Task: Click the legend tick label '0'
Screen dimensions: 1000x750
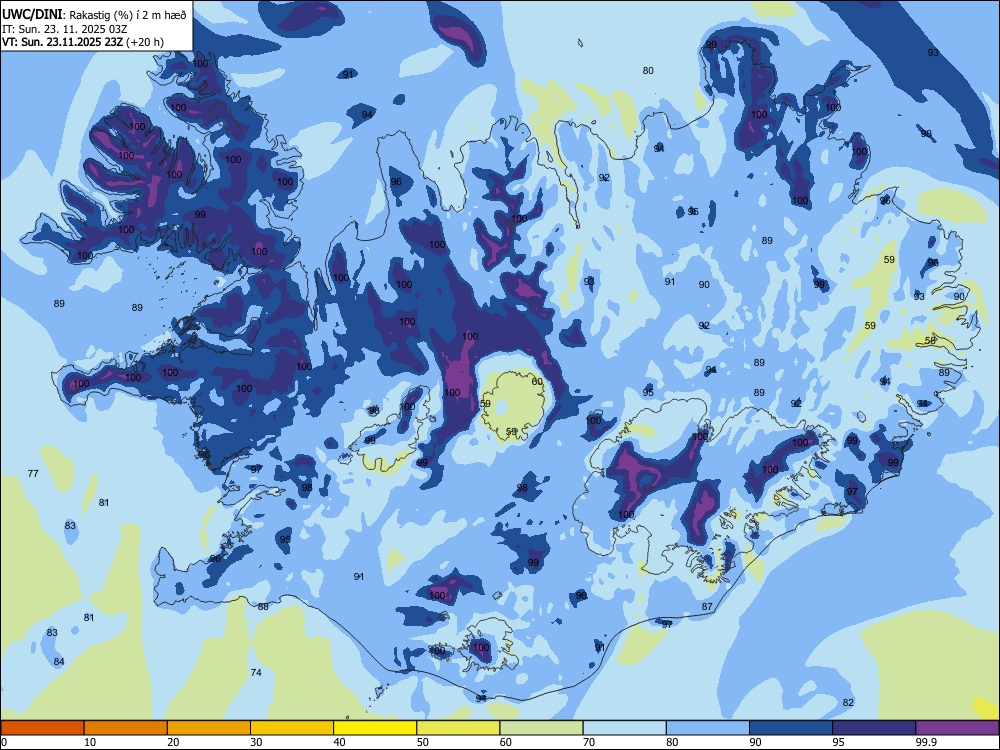Action: (x=4, y=742)
